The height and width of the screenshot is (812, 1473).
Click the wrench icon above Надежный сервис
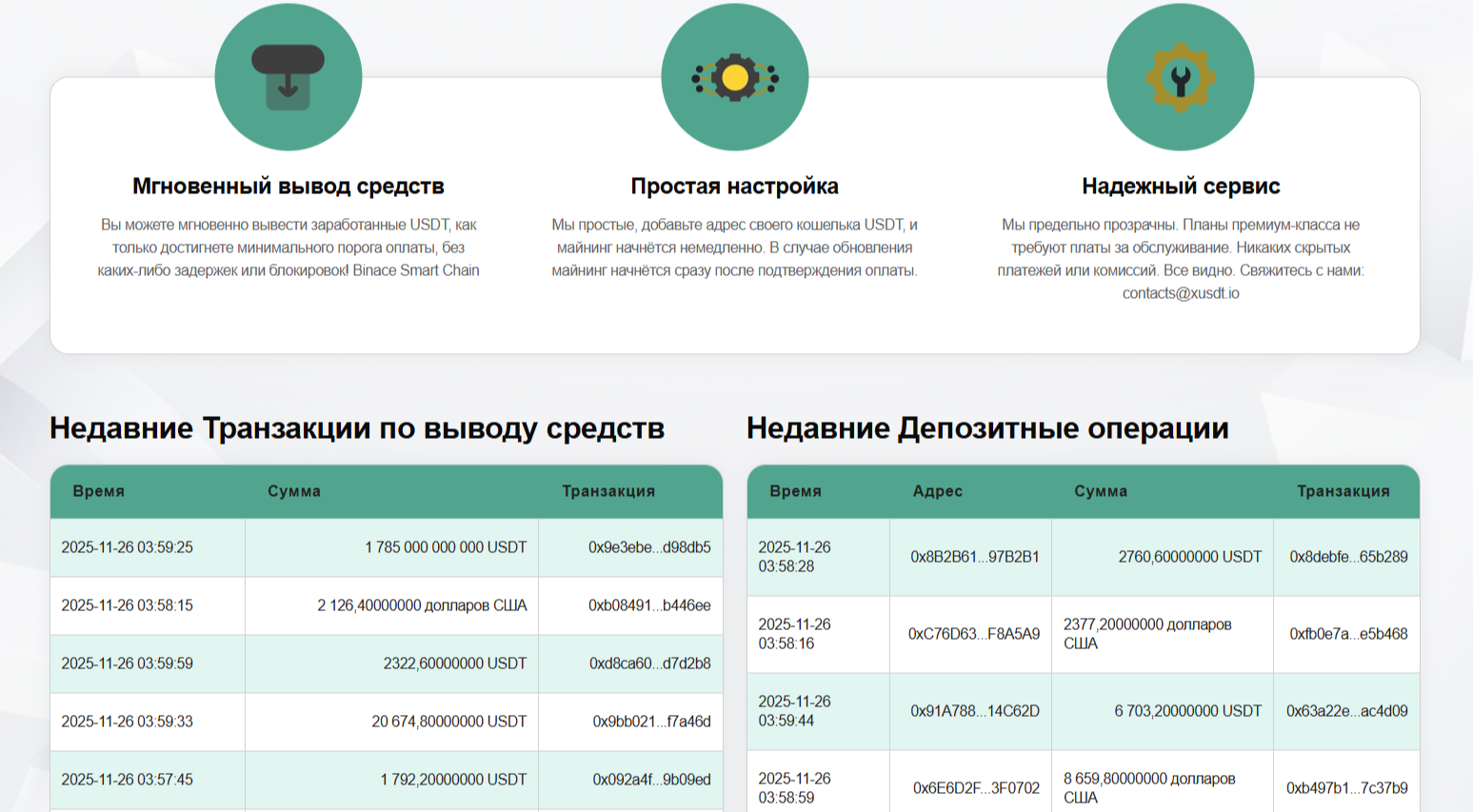point(1181,77)
